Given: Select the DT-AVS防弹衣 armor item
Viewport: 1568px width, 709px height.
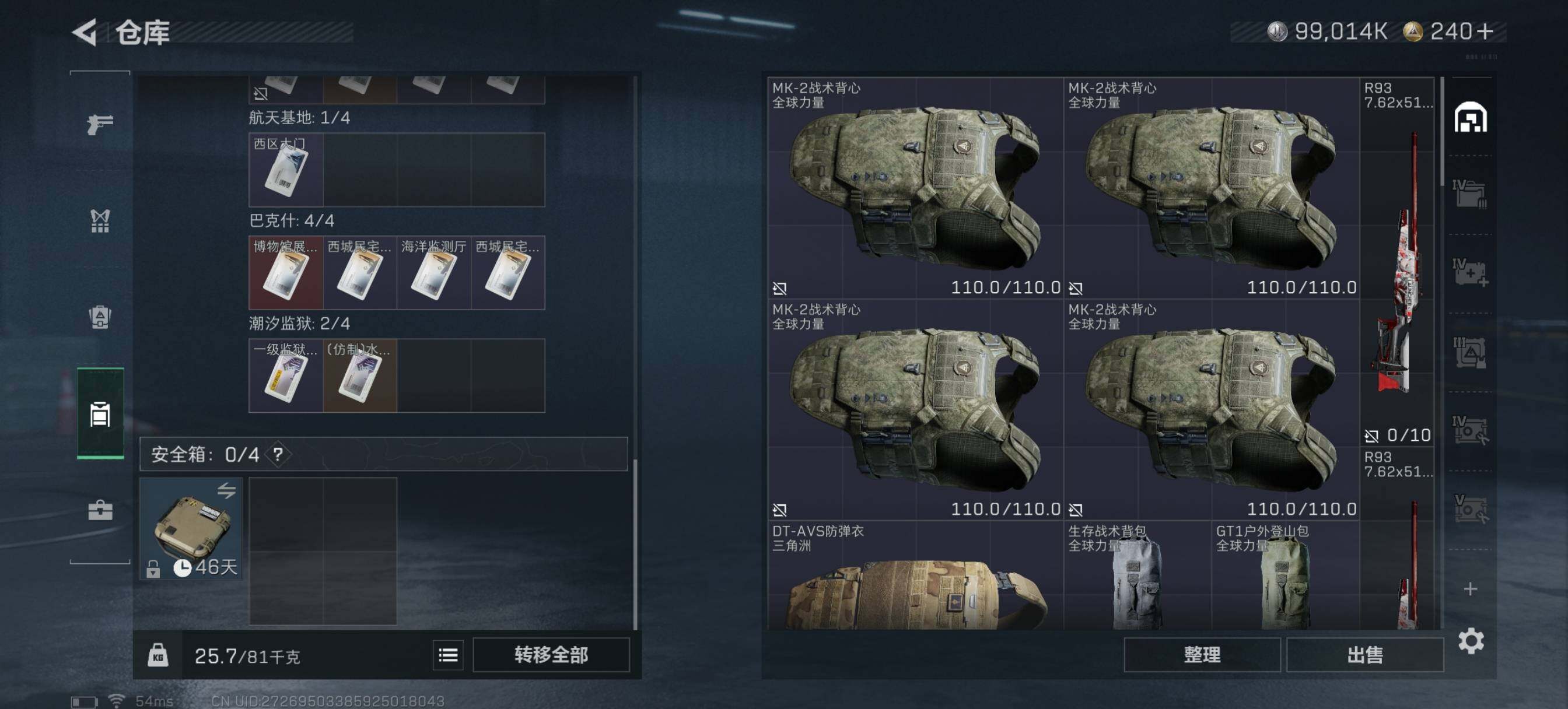Looking at the screenshot, I should [x=915, y=575].
